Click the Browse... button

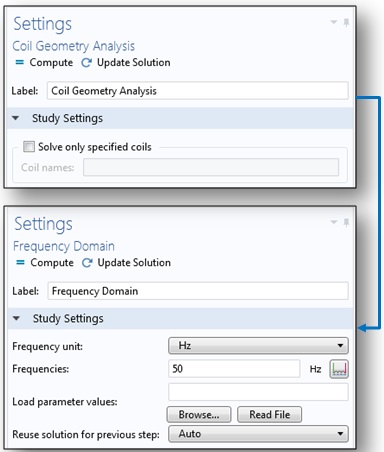point(199,414)
